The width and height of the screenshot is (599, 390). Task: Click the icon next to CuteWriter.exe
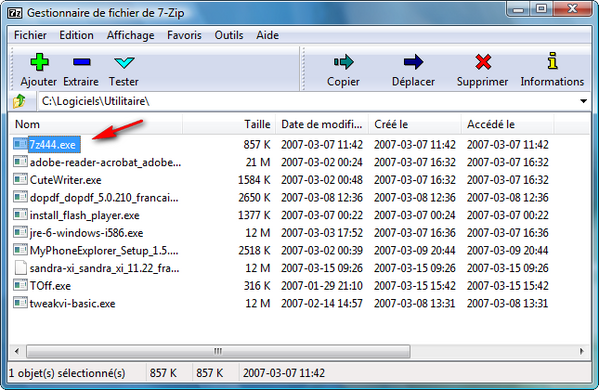(20, 179)
